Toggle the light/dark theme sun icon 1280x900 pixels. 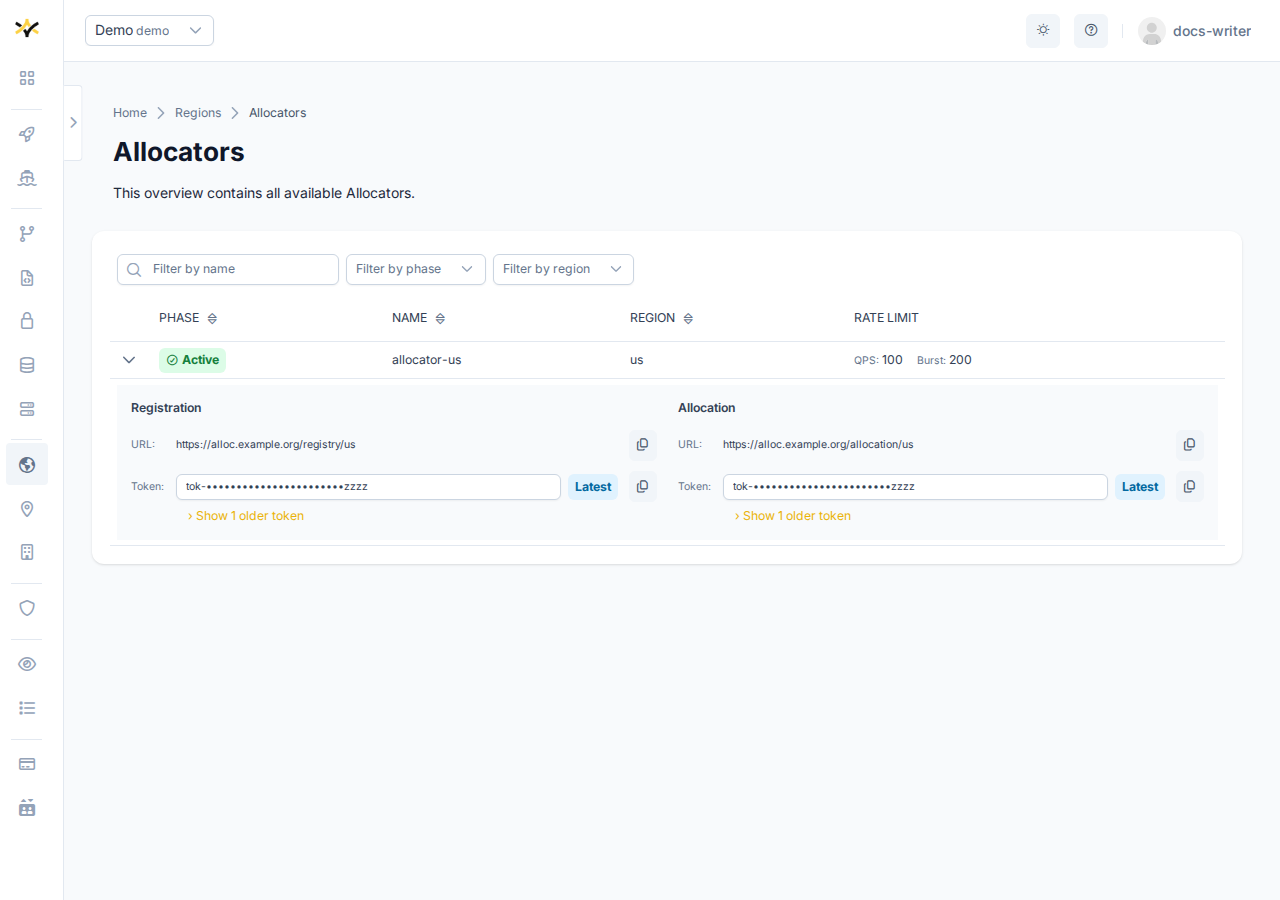1043,30
